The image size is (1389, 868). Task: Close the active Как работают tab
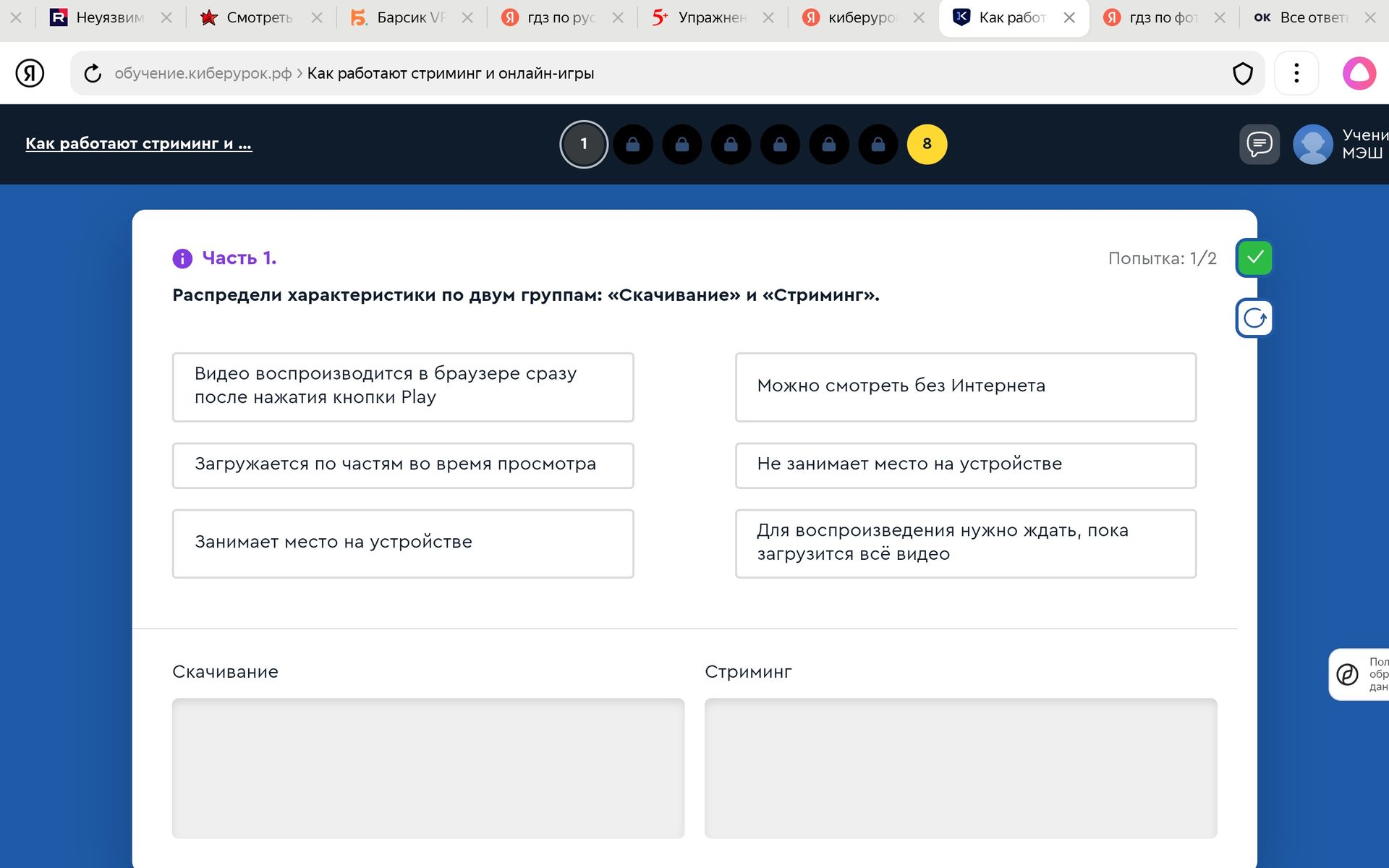[1069, 17]
